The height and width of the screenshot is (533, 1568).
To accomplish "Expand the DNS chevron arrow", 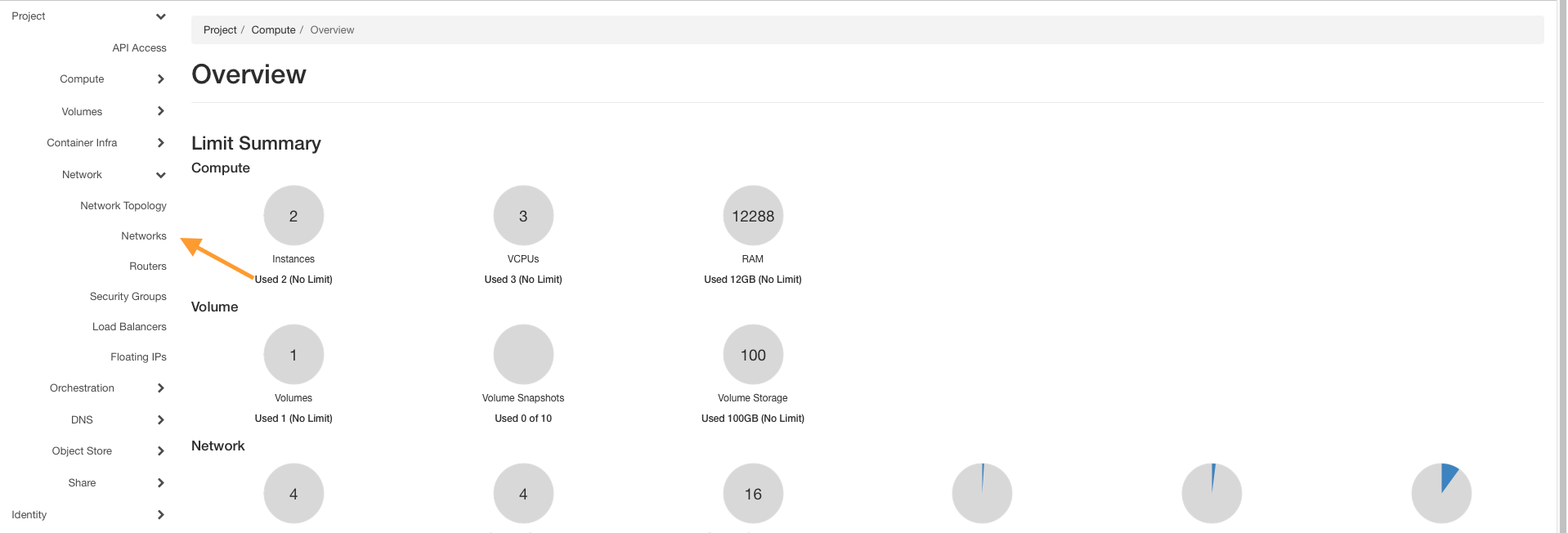I will pyautogui.click(x=160, y=420).
